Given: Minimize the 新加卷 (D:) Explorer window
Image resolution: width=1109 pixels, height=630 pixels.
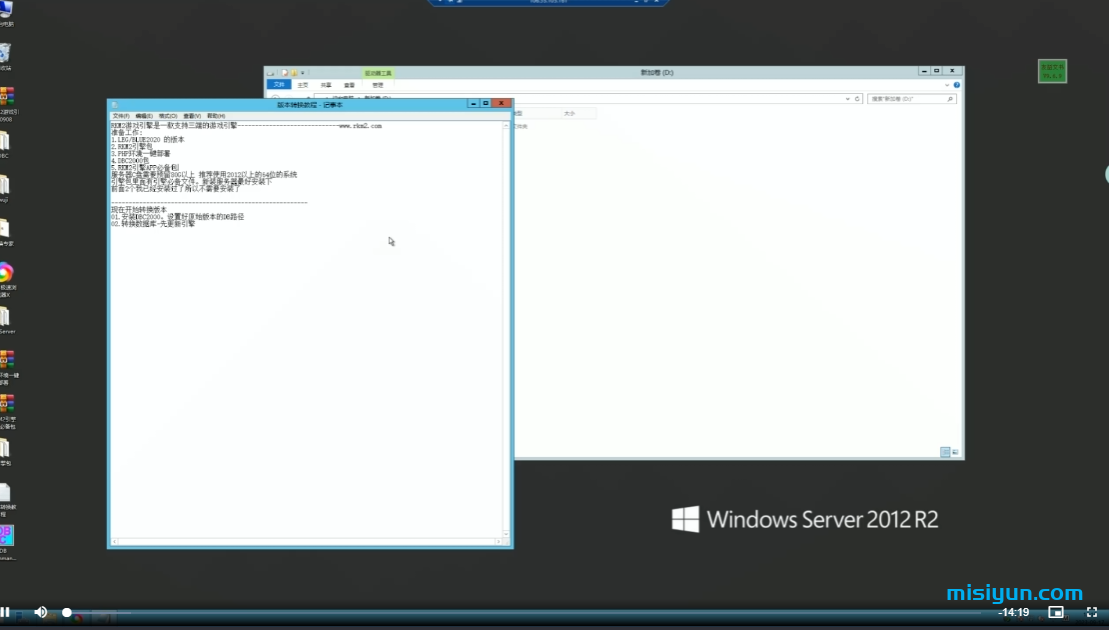Looking at the screenshot, I should click(924, 71).
